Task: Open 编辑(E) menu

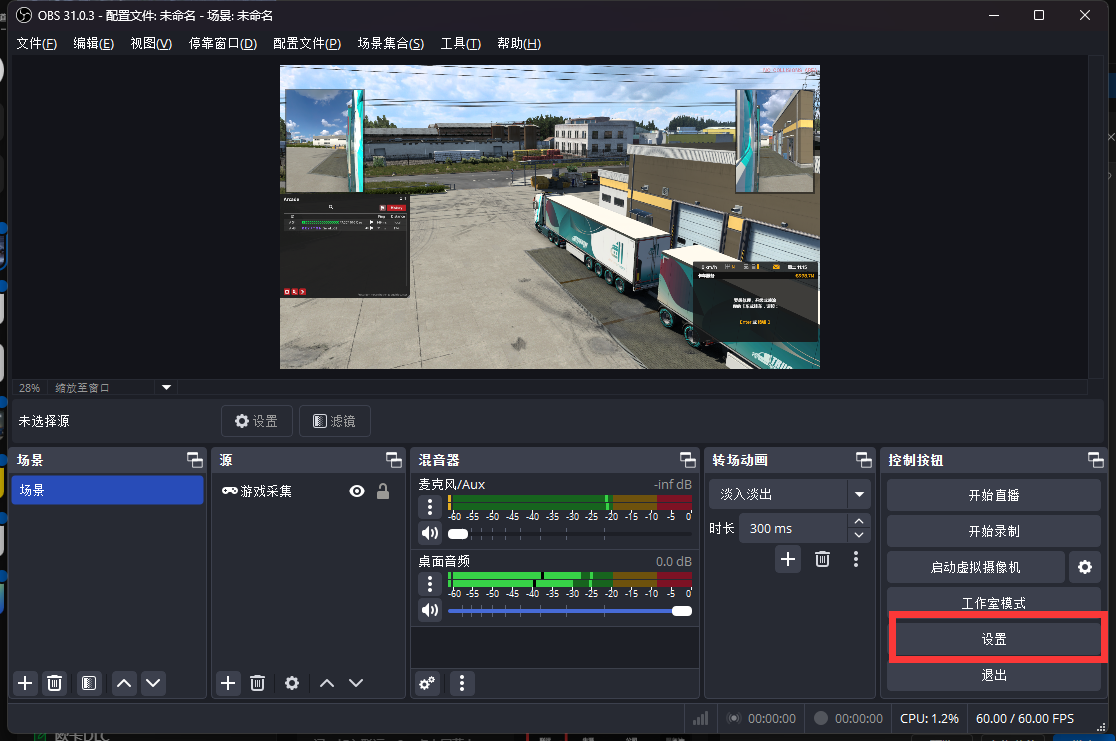Action: pos(93,43)
